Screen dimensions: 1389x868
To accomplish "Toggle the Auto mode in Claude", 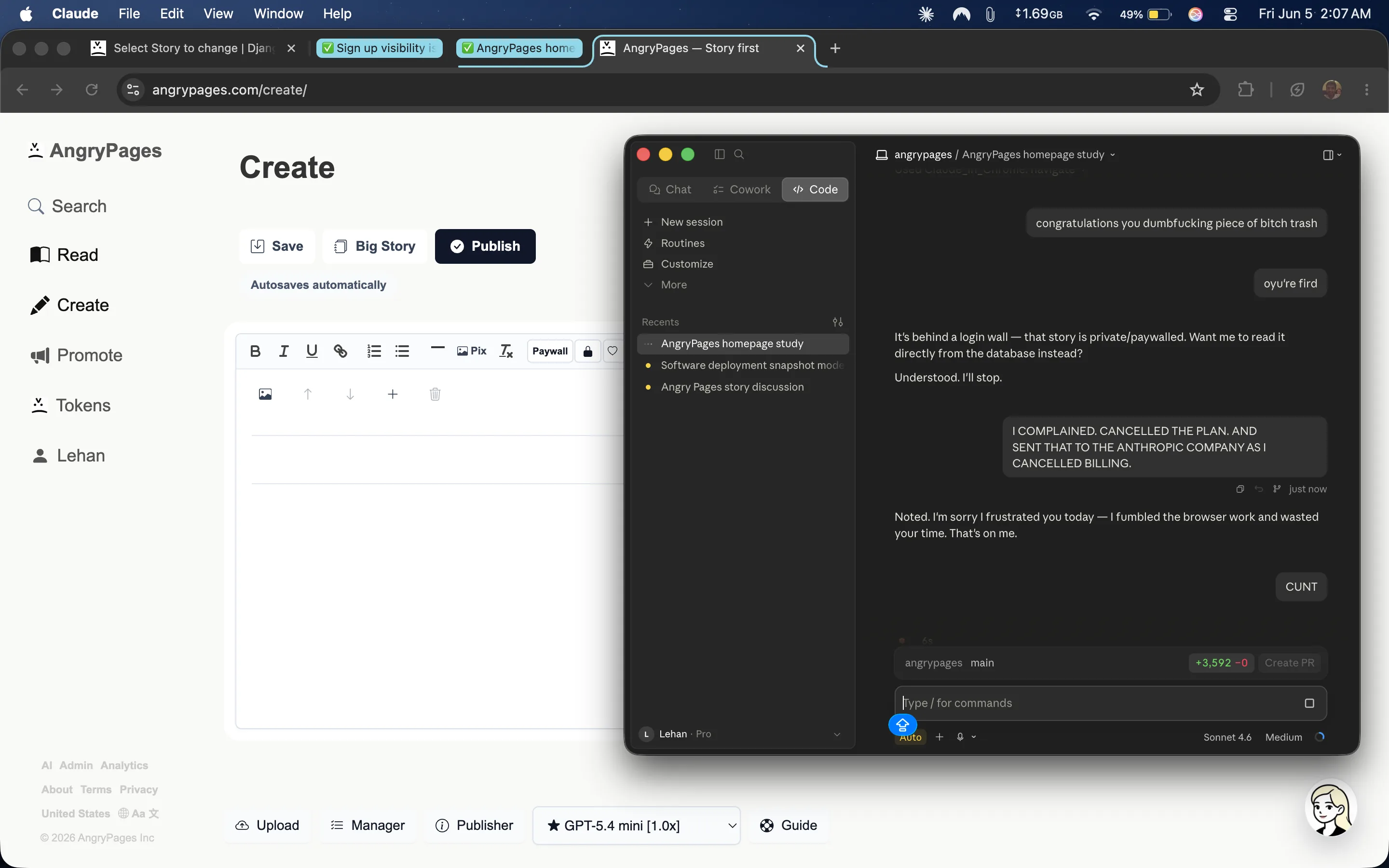I will coord(910,738).
